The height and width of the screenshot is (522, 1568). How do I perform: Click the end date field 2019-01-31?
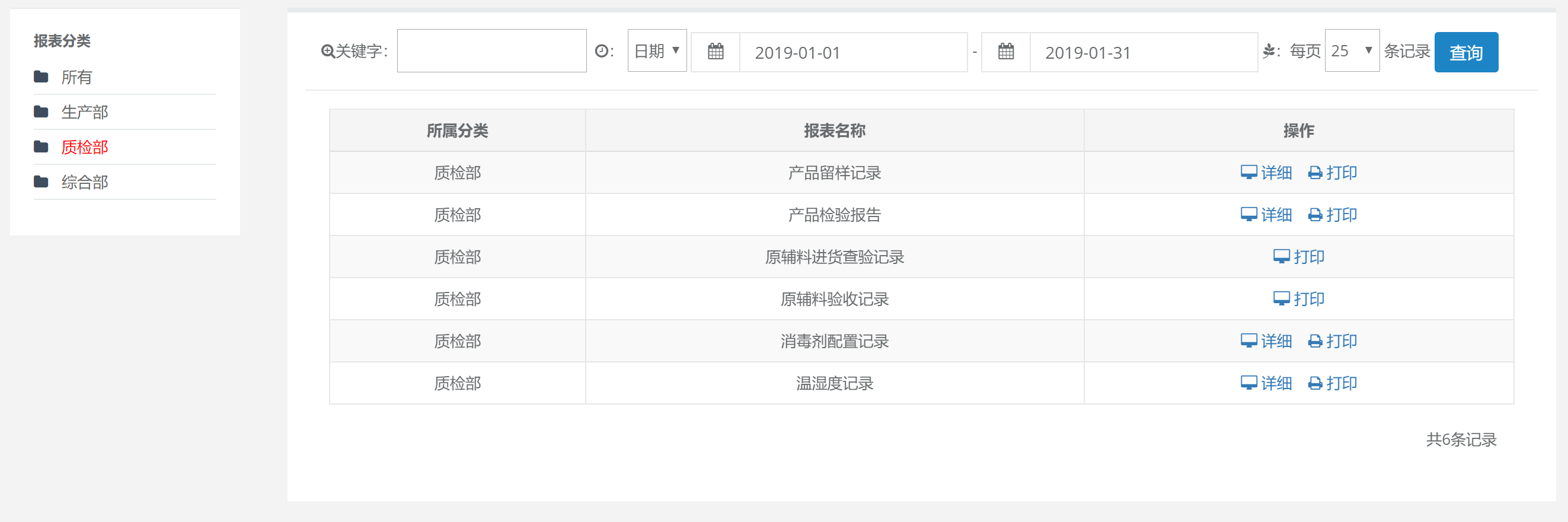(x=1142, y=53)
